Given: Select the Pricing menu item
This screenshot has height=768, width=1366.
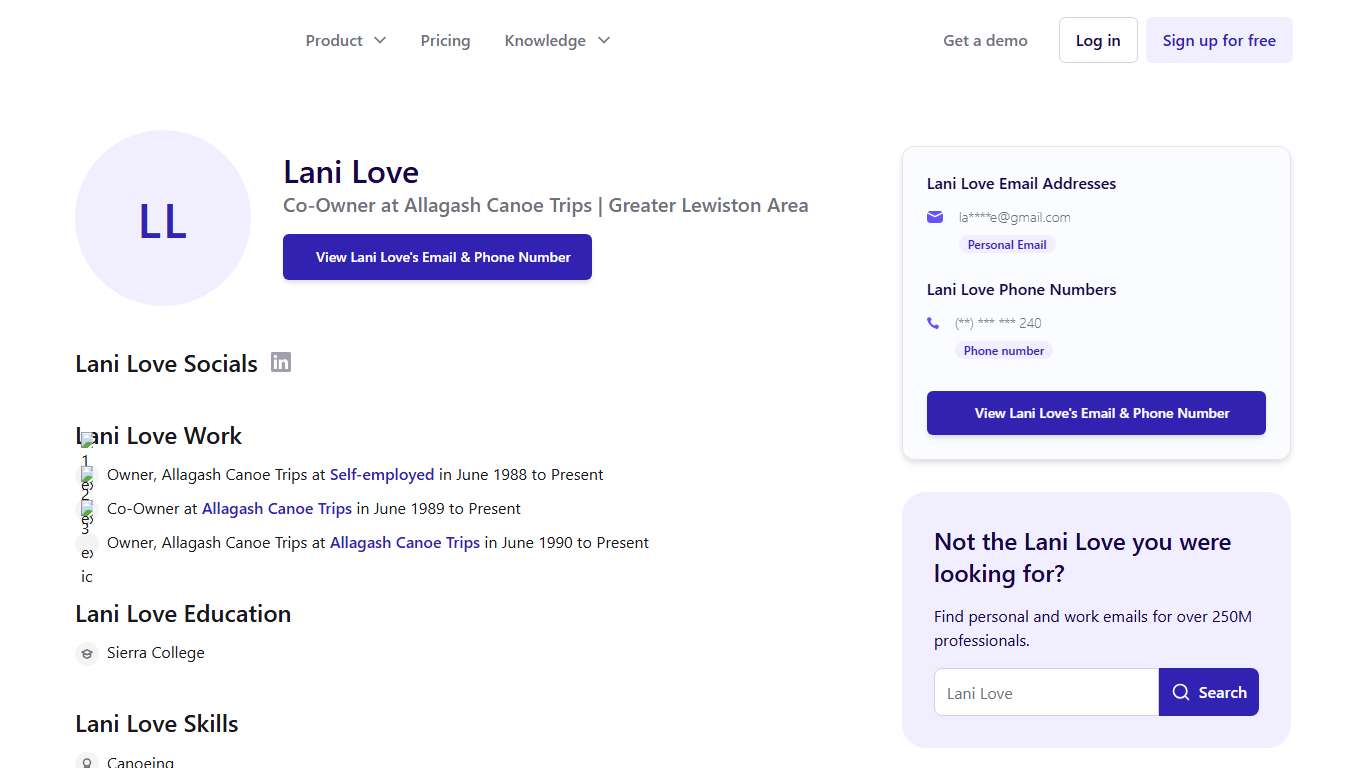Looking at the screenshot, I should [x=445, y=40].
